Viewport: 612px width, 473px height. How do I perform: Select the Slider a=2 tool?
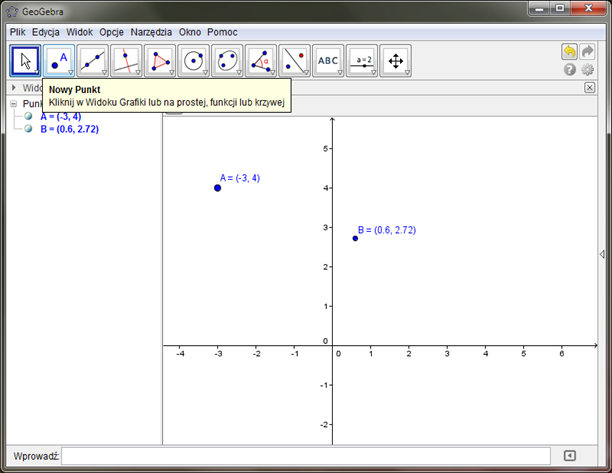click(x=362, y=61)
